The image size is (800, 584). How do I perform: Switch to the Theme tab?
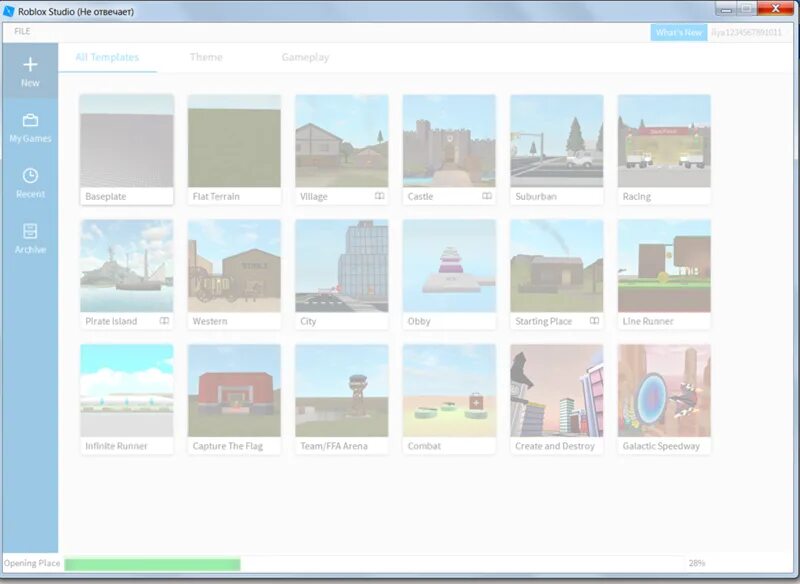pyautogui.click(x=206, y=57)
